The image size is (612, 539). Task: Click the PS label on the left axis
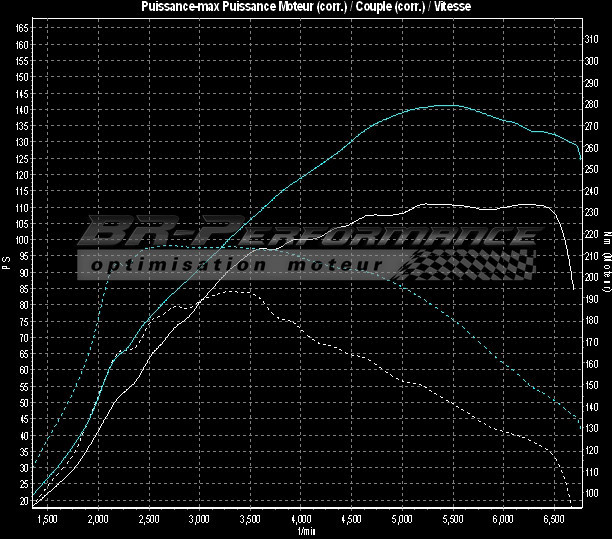tap(6, 264)
